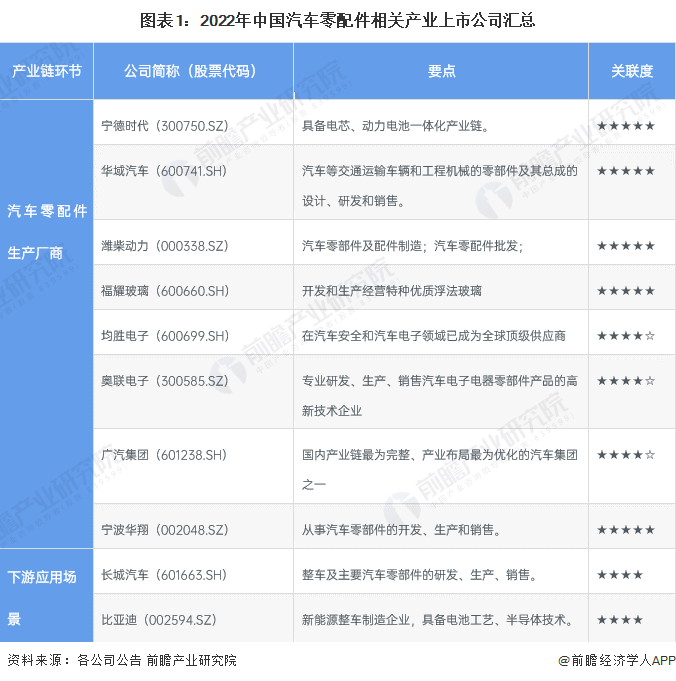Screen dimensions: 676x681
Task: Select the '要点' column header
Action: point(441,71)
